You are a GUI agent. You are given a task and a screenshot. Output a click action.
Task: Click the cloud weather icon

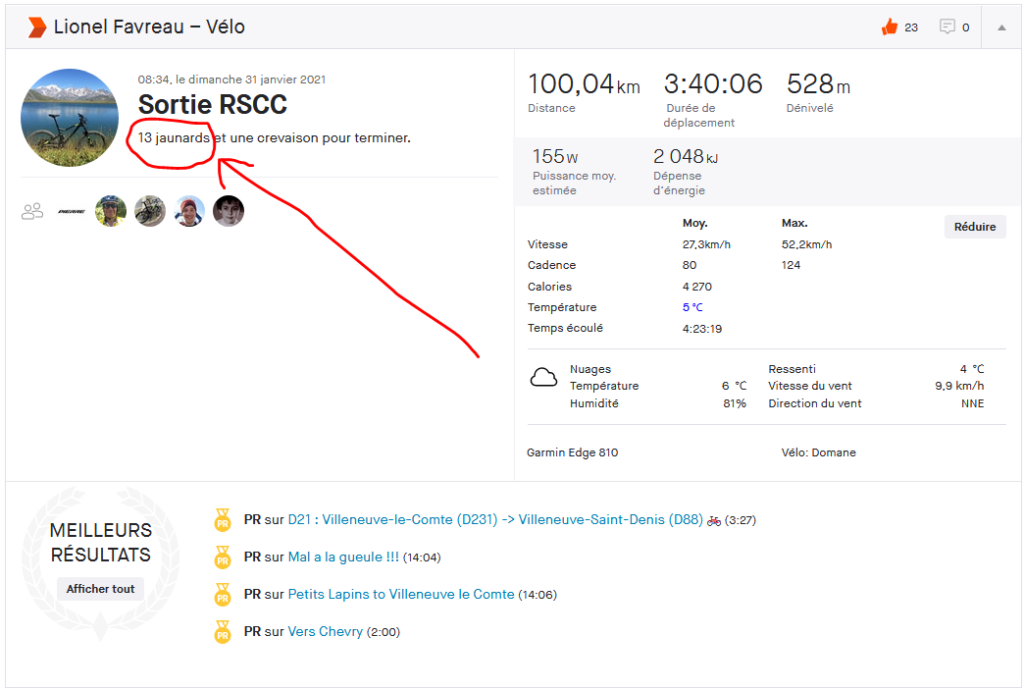pos(543,378)
